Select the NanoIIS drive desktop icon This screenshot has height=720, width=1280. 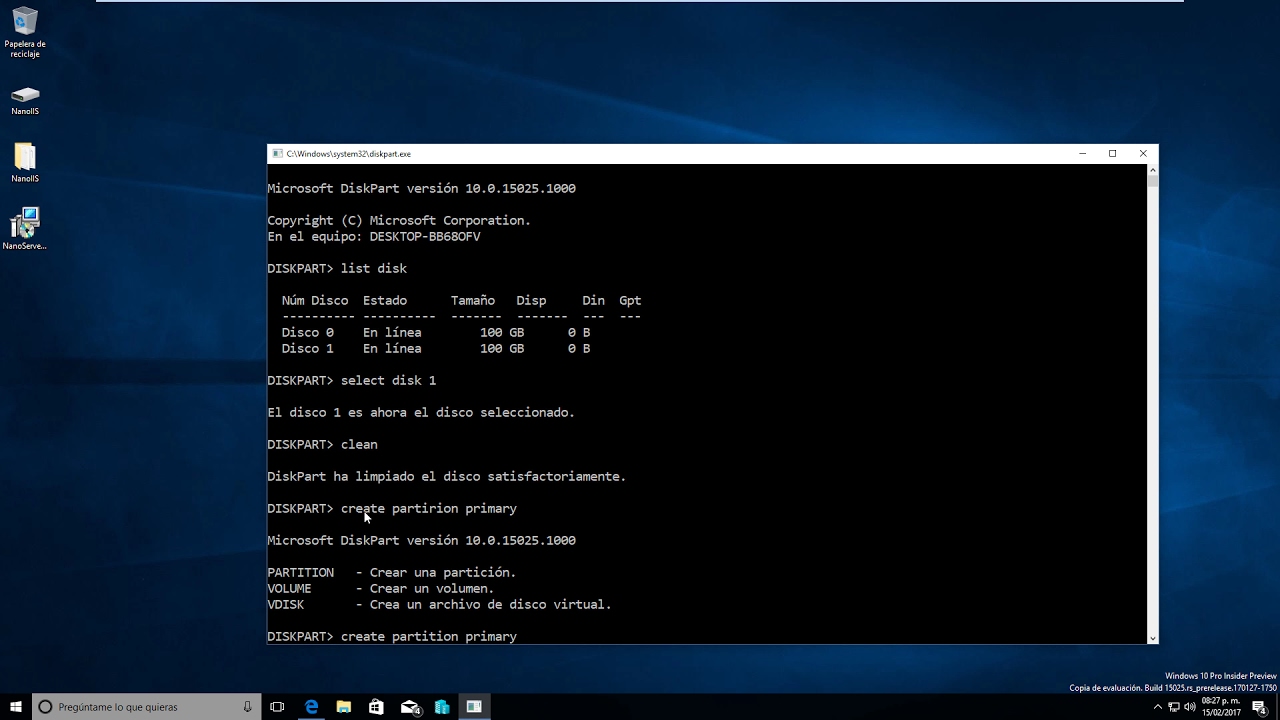pos(25,100)
